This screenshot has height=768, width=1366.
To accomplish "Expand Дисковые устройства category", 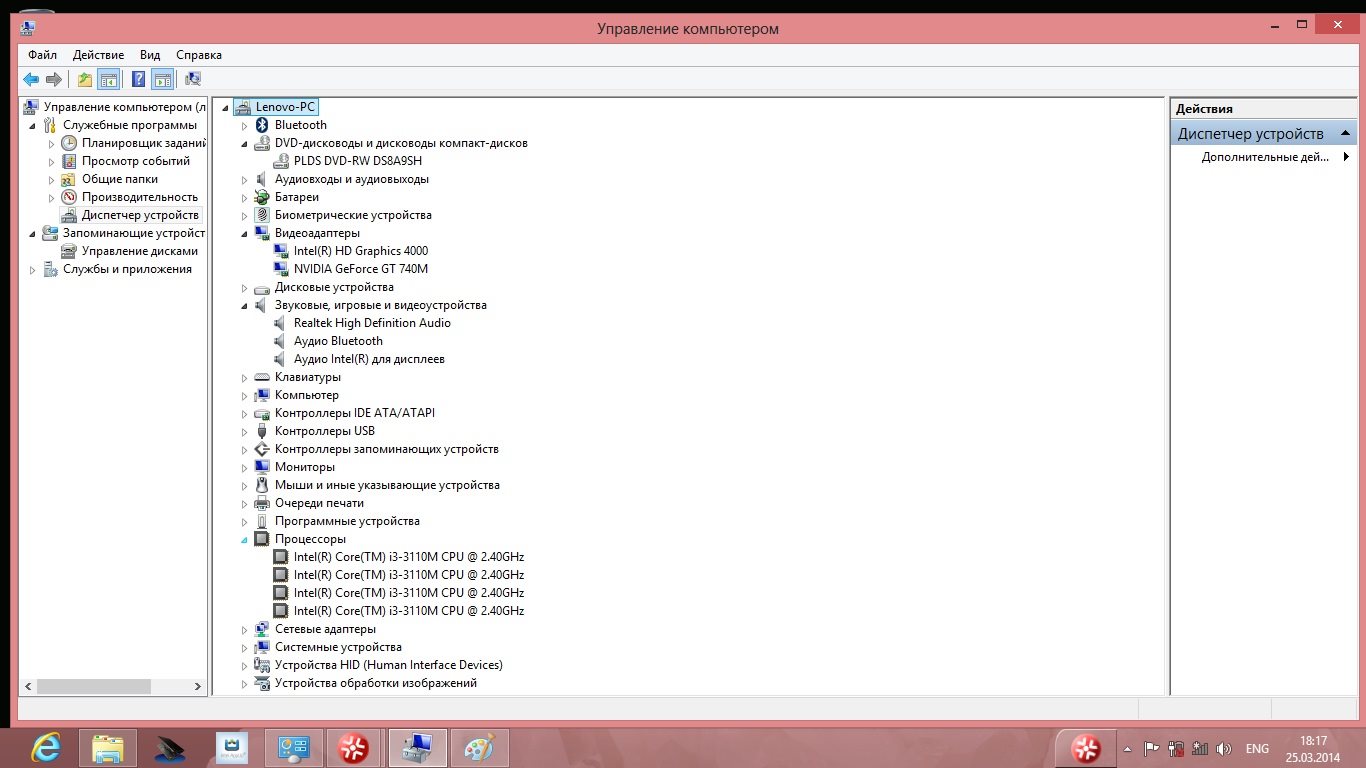I will pyautogui.click(x=244, y=287).
